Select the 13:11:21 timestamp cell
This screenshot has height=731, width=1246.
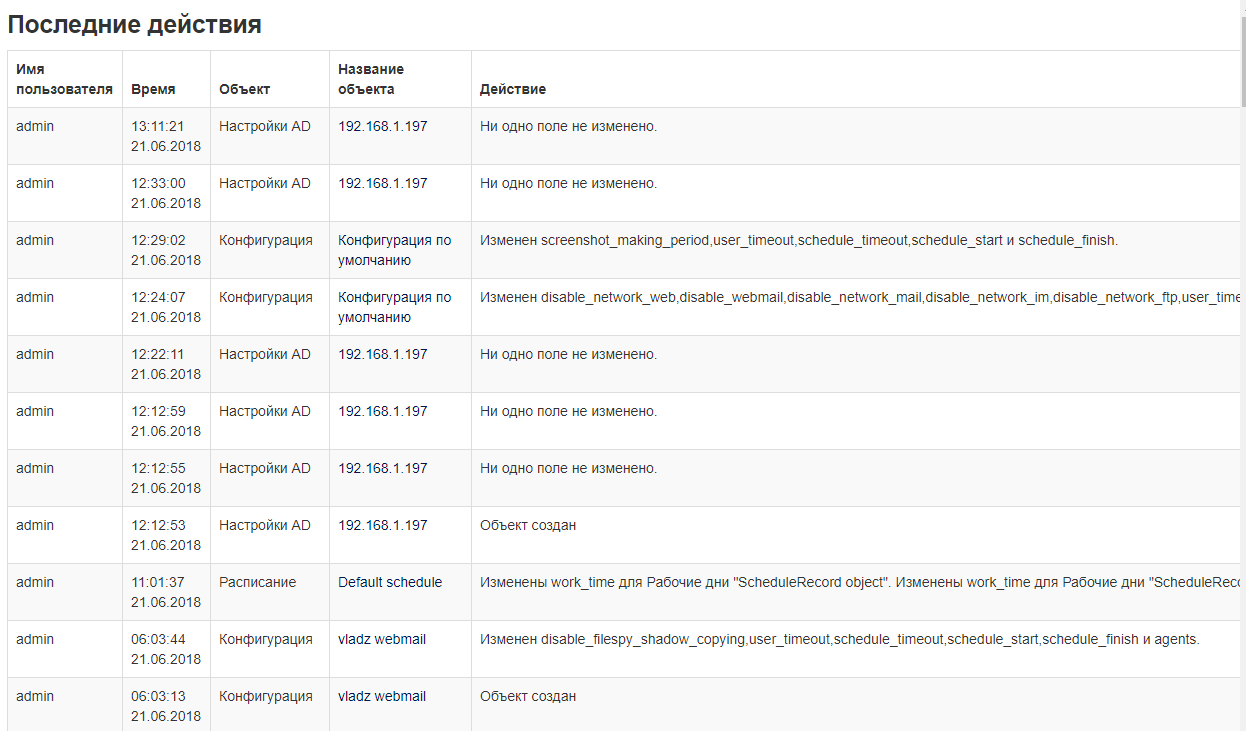point(165,136)
